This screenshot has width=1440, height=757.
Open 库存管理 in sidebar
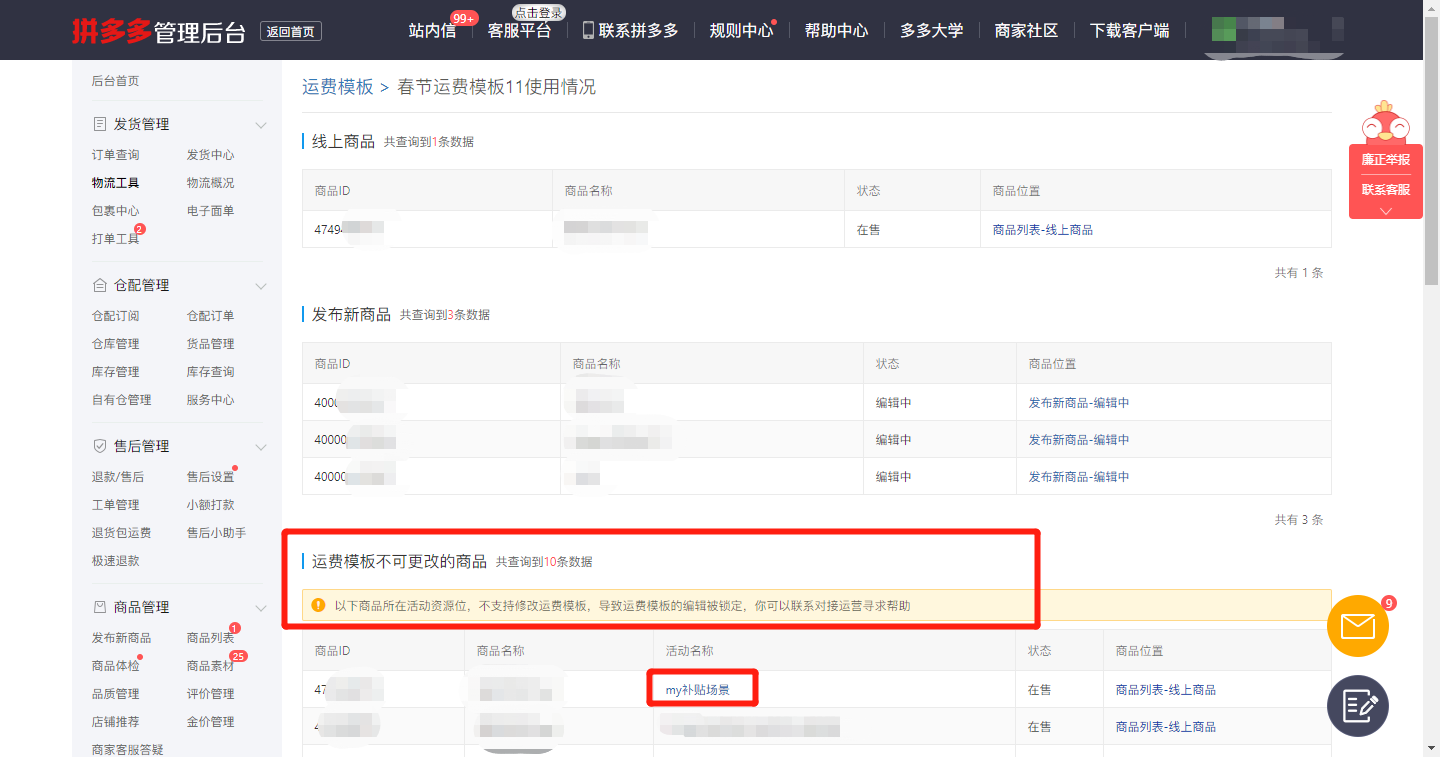(116, 372)
